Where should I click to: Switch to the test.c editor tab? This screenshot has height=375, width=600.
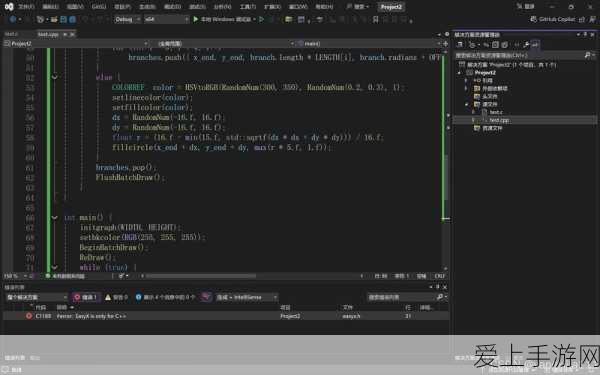pos(11,34)
